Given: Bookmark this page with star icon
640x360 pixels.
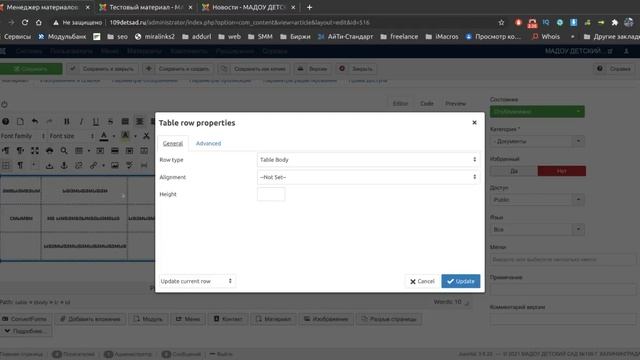Looking at the screenshot, I should (501, 22).
